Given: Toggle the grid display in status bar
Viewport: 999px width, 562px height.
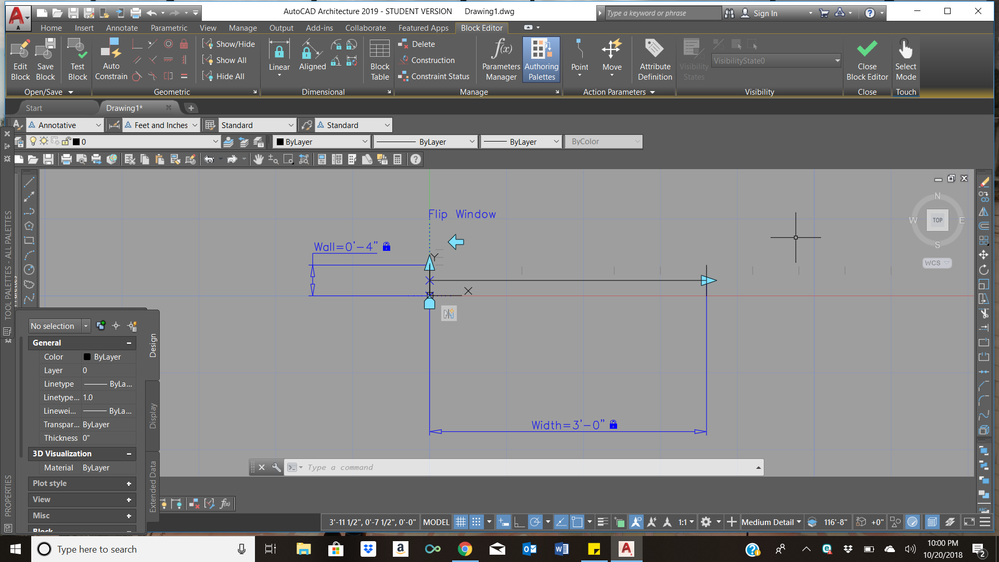Looking at the screenshot, I should [461, 522].
